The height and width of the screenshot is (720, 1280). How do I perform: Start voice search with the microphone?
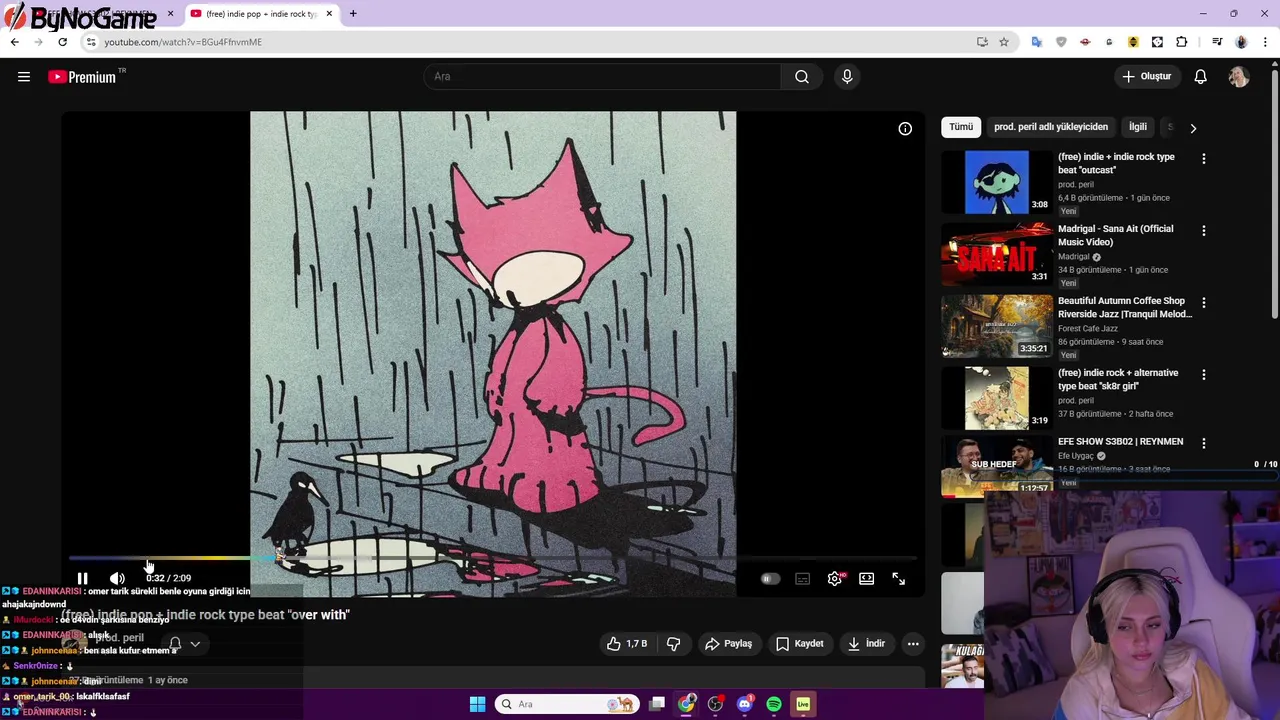(x=847, y=77)
